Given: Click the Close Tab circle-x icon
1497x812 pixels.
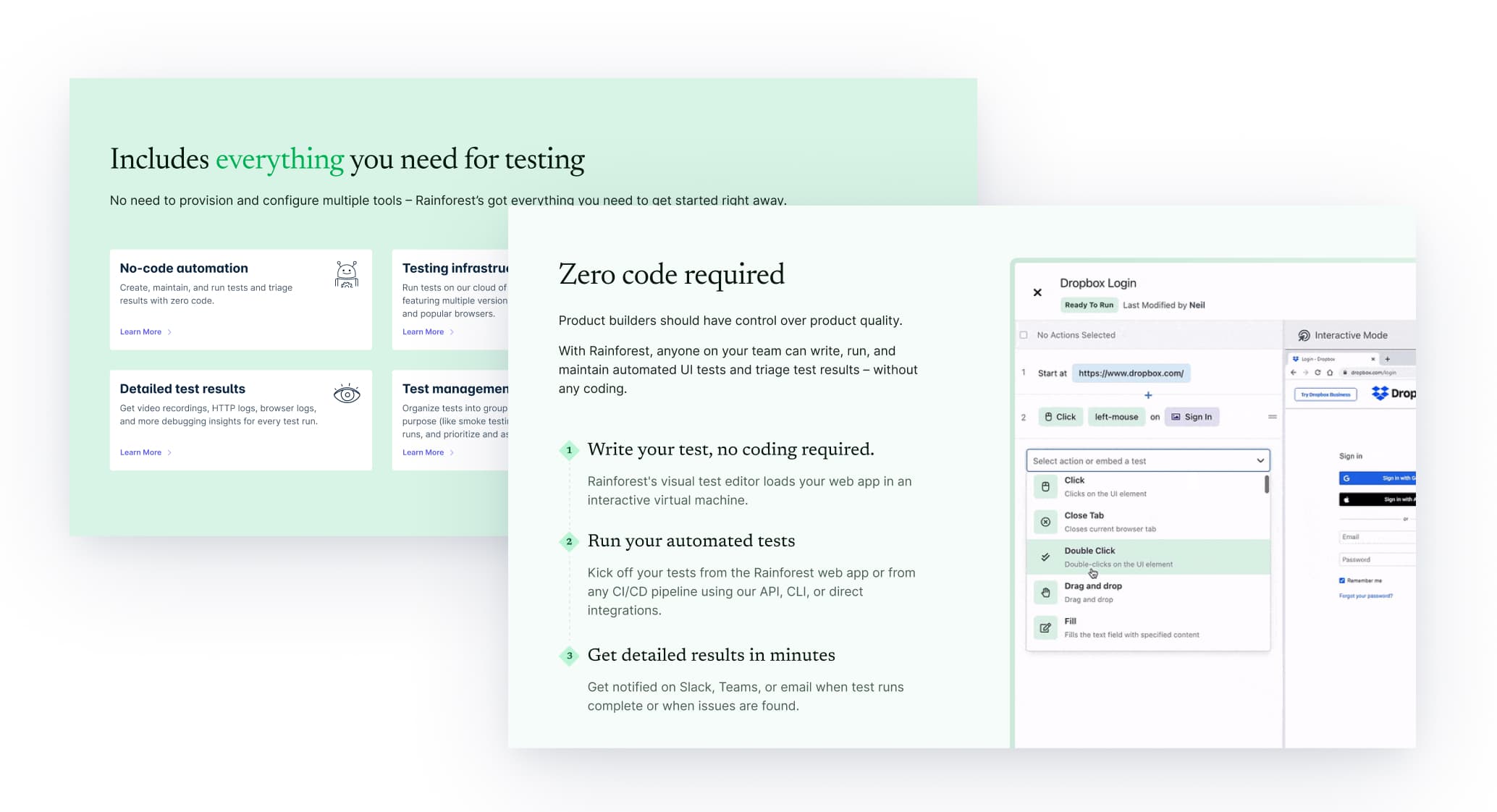Looking at the screenshot, I should pyautogui.click(x=1045, y=522).
